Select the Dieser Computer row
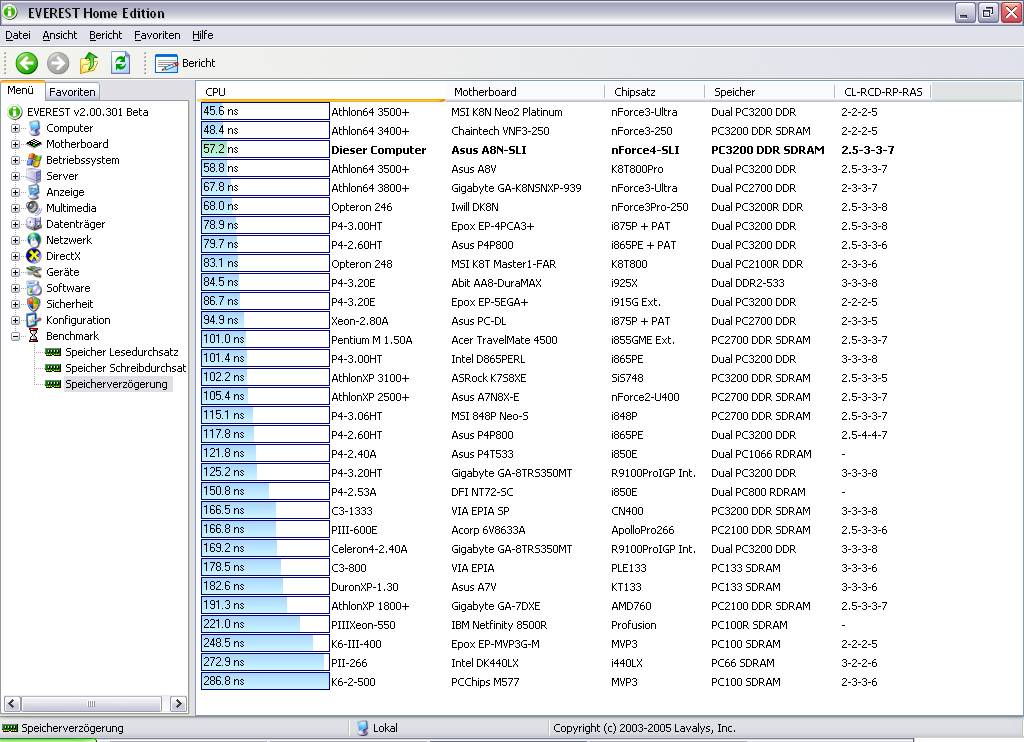This screenshot has width=1024, height=742. click(x=549, y=150)
